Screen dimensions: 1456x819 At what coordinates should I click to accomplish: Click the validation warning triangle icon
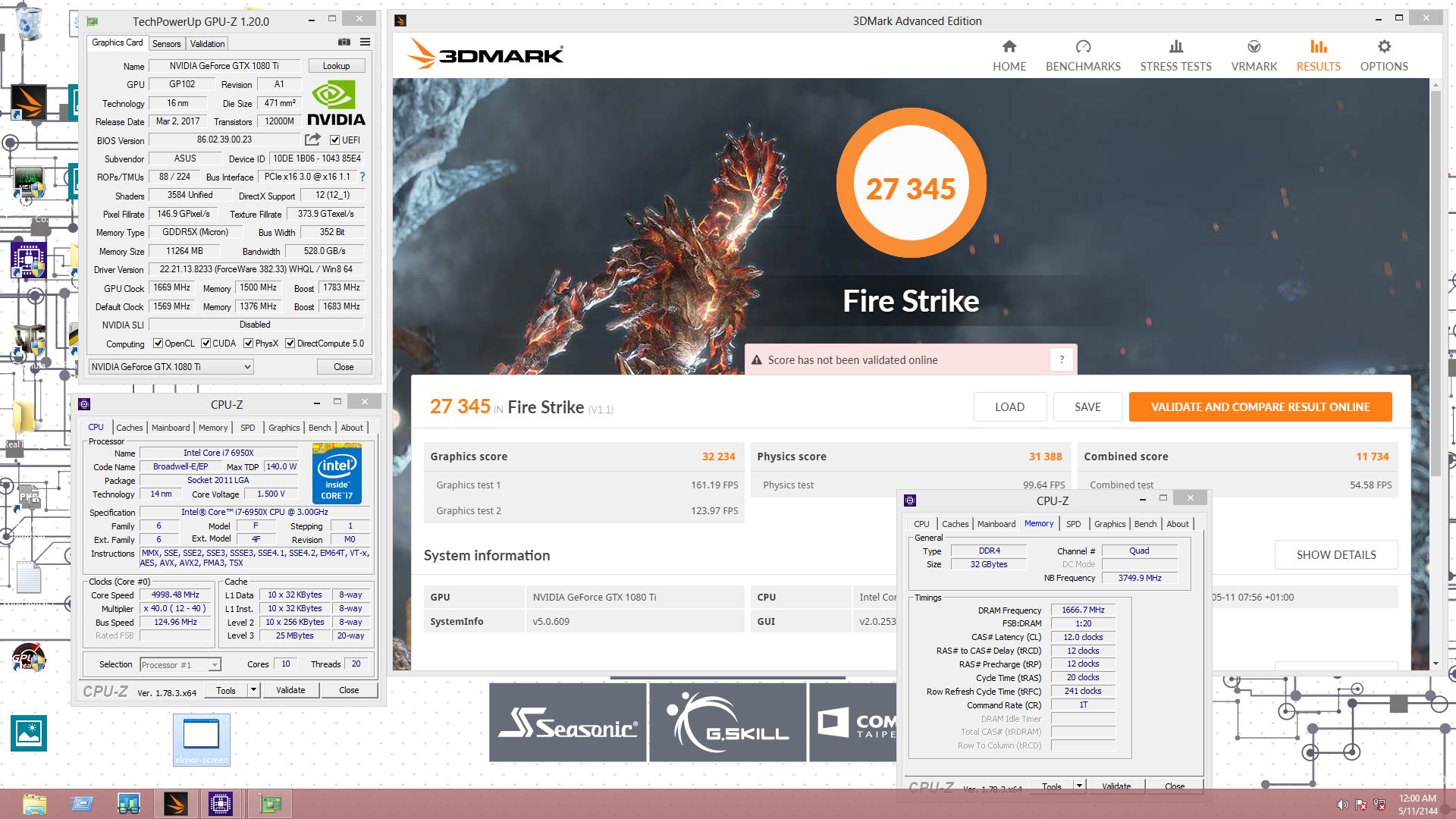pos(756,360)
